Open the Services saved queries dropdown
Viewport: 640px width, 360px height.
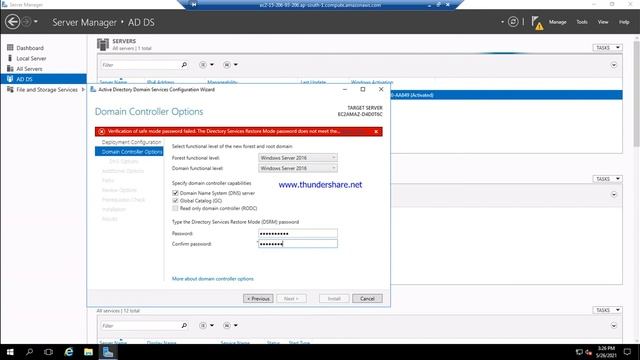click(231, 326)
